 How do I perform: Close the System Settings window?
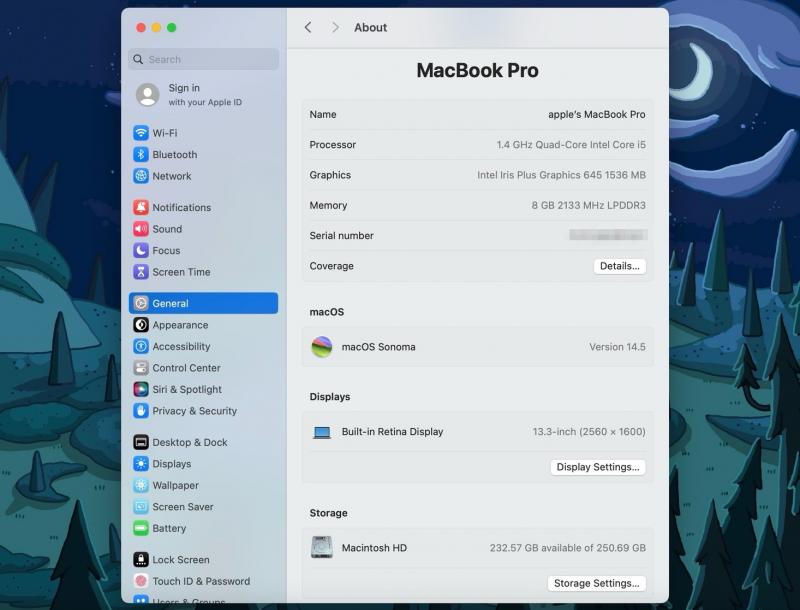141,28
